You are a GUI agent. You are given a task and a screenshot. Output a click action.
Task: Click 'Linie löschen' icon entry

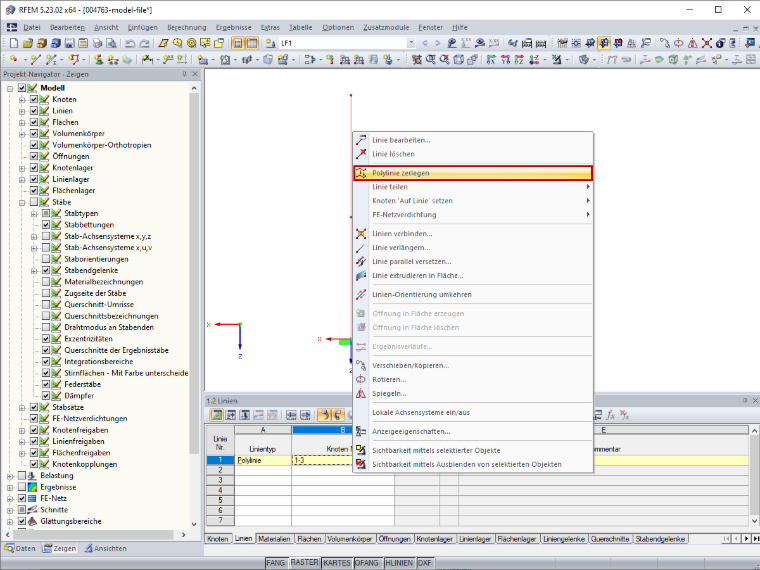(361, 154)
